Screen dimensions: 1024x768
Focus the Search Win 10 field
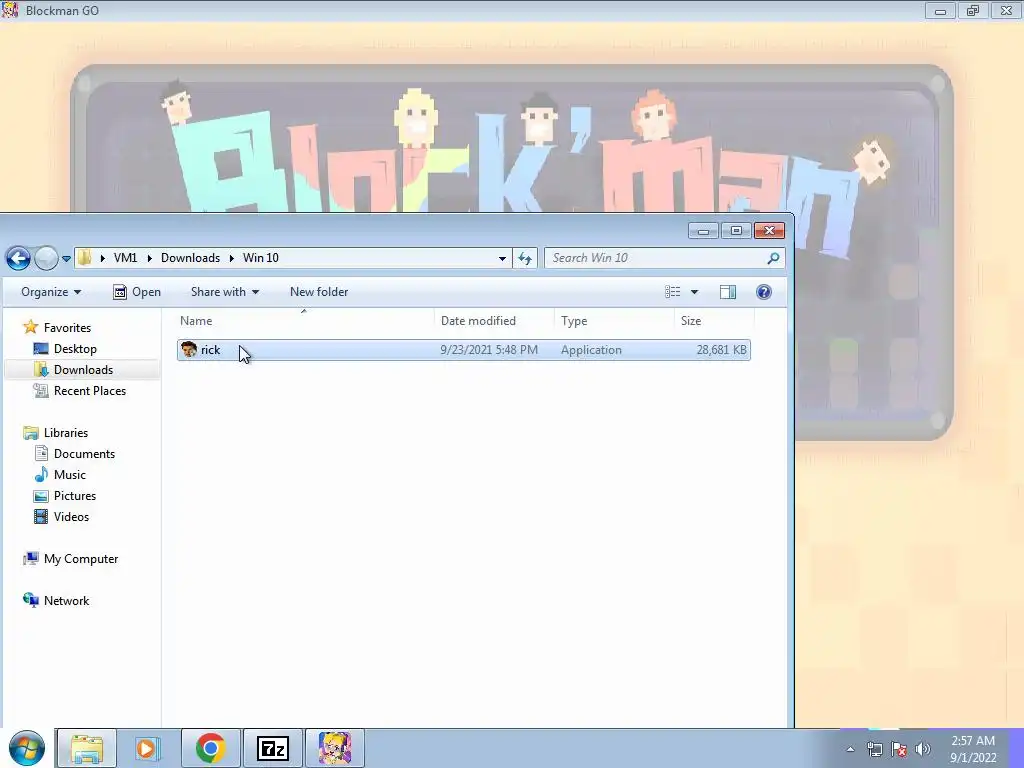click(x=665, y=258)
